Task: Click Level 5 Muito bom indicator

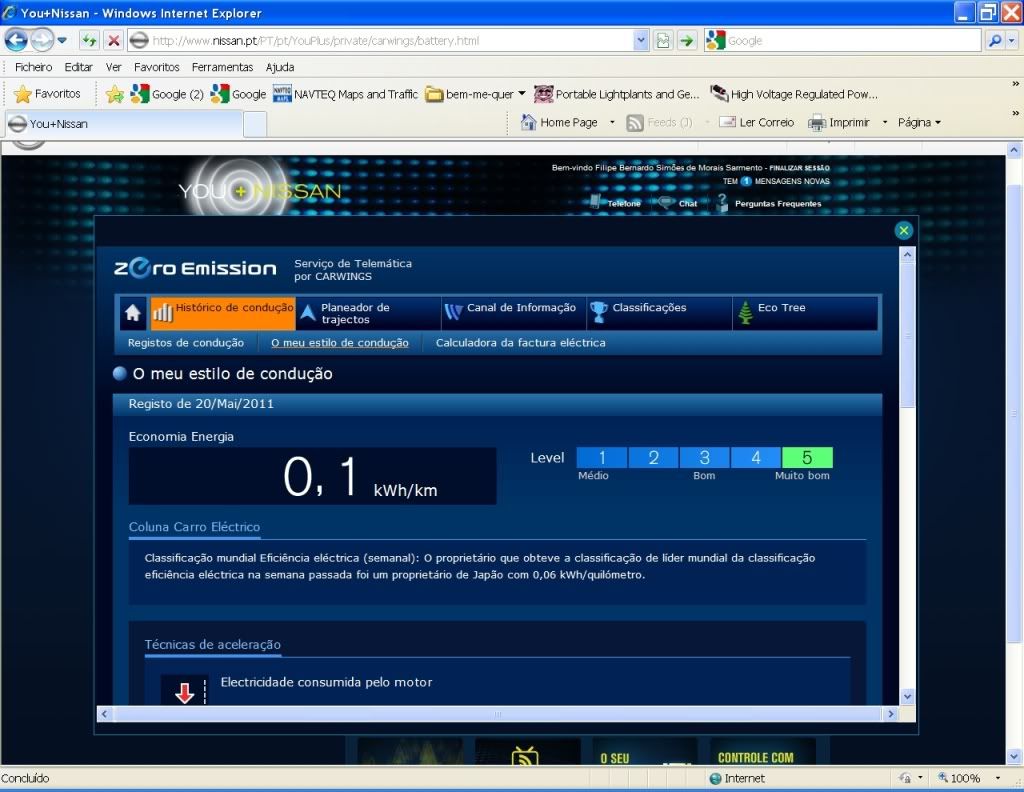Action: pyautogui.click(x=807, y=458)
